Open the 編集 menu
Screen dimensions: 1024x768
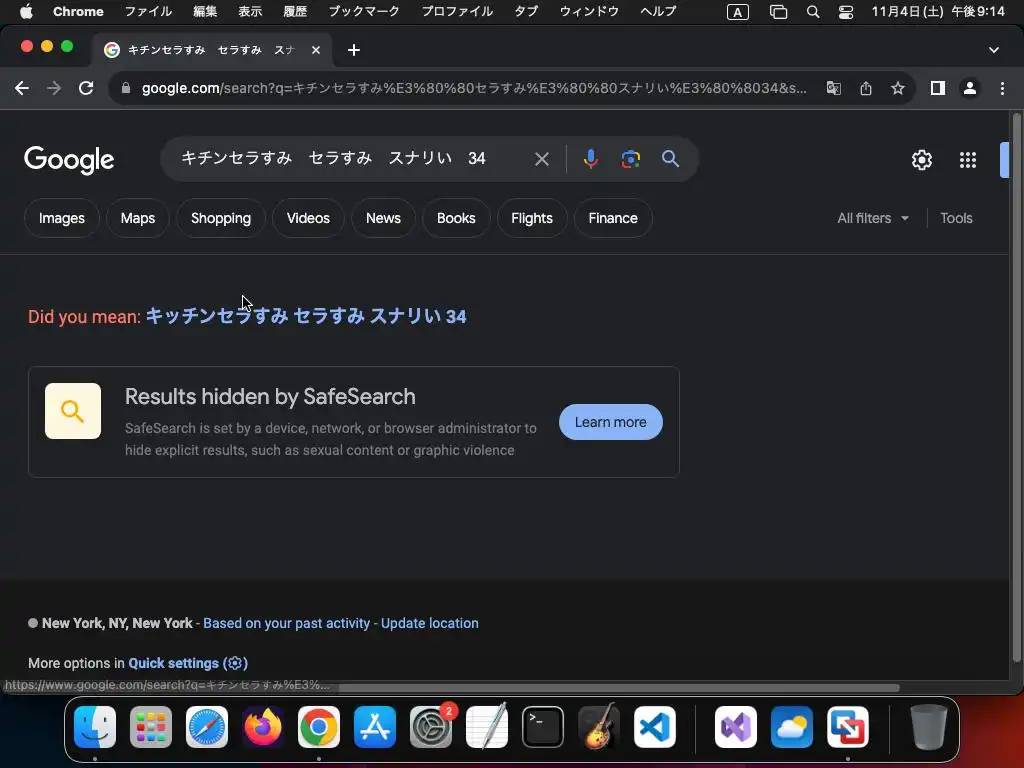coord(205,12)
